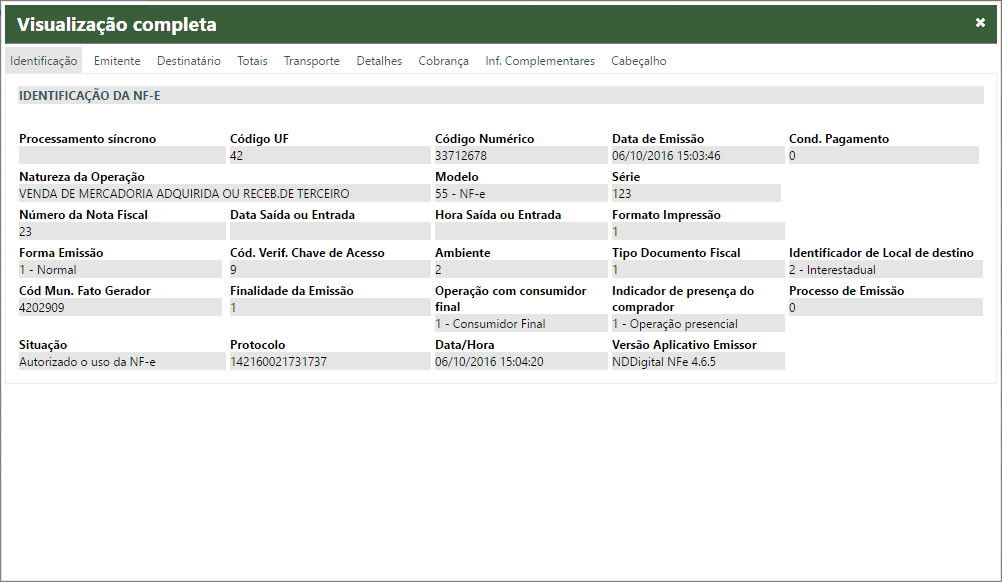Open the Inf. Complementares tab

[x=540, y=61]
